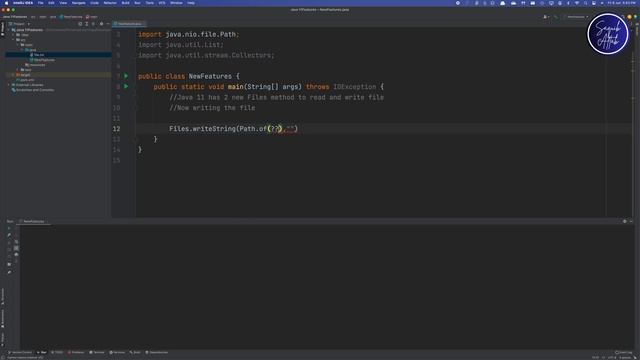Click the select opened file icon in Project panel
640x360 pixels.
[80, 24]
